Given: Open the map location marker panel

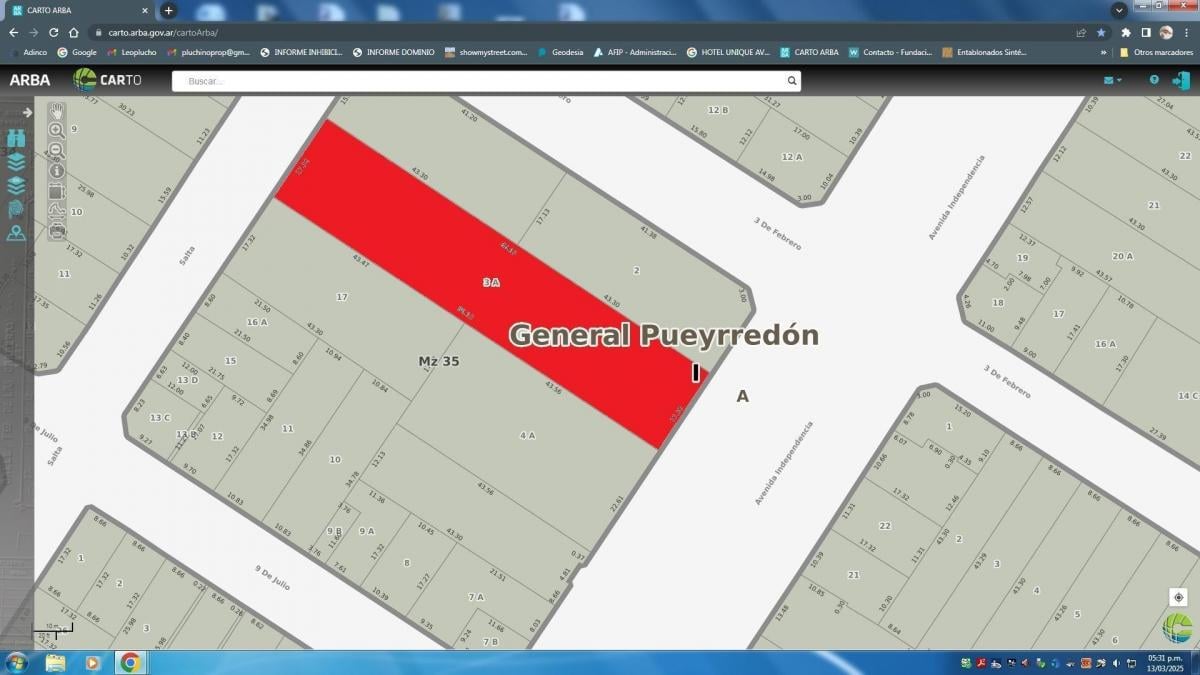Looking at the screenshot, I should [x=16, y=233].
